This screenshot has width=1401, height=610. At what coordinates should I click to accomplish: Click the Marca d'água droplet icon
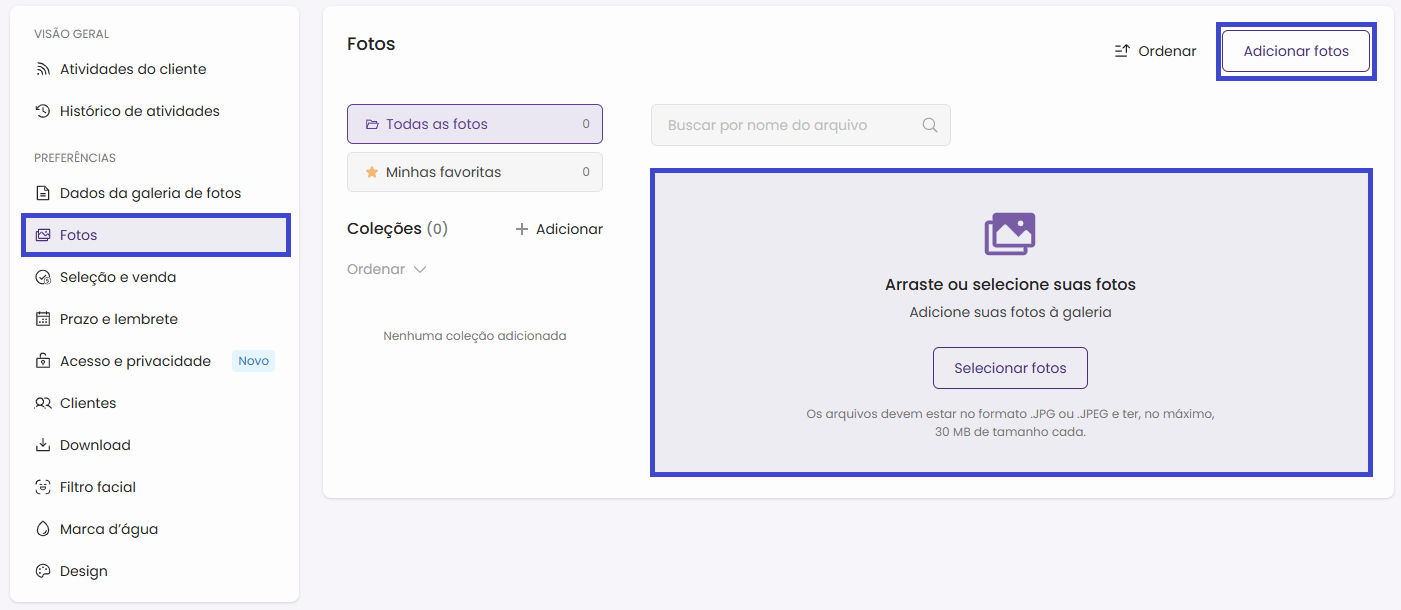coord(43,529)
